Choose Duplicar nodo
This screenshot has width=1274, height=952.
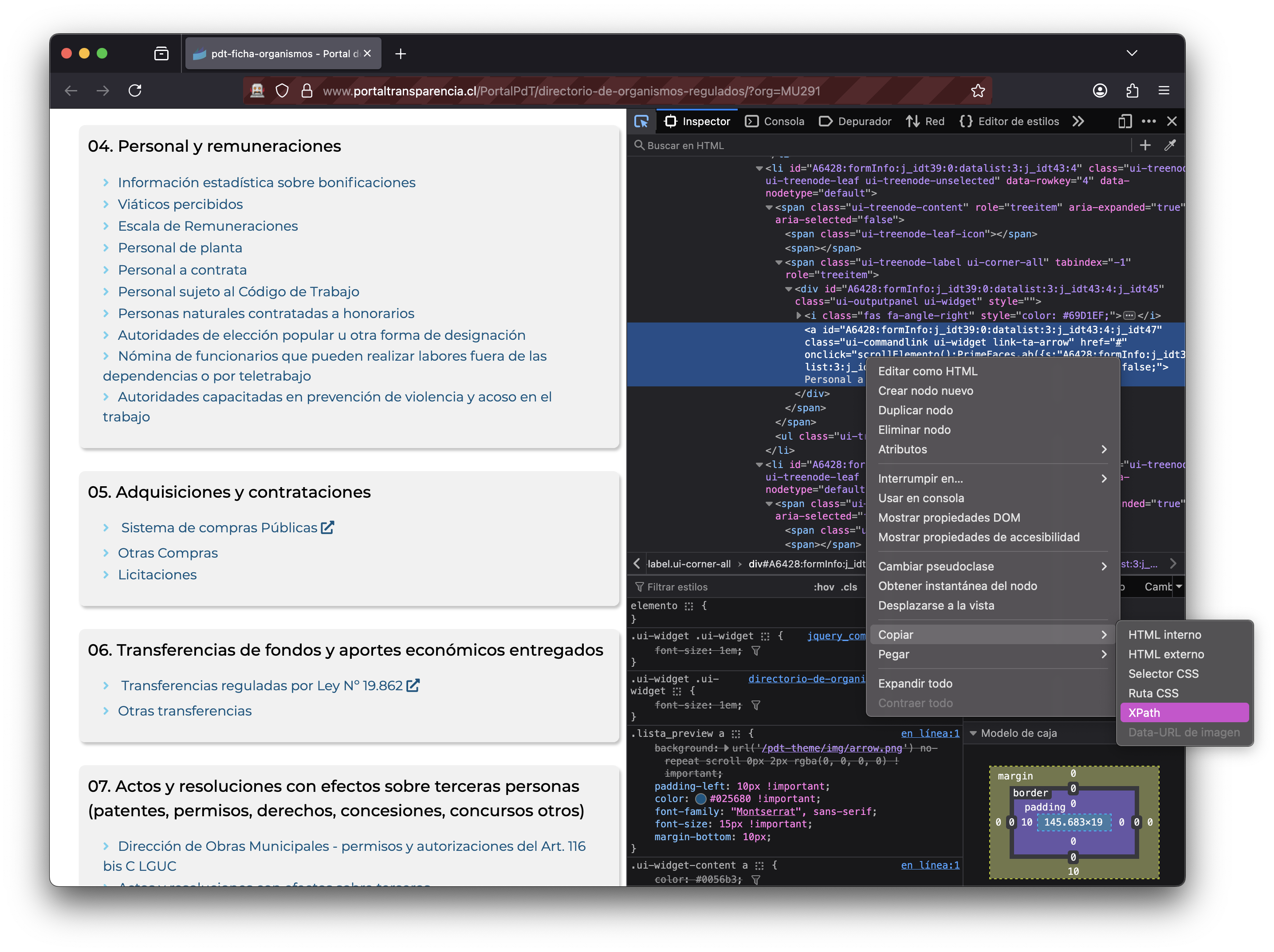(993, 411)
